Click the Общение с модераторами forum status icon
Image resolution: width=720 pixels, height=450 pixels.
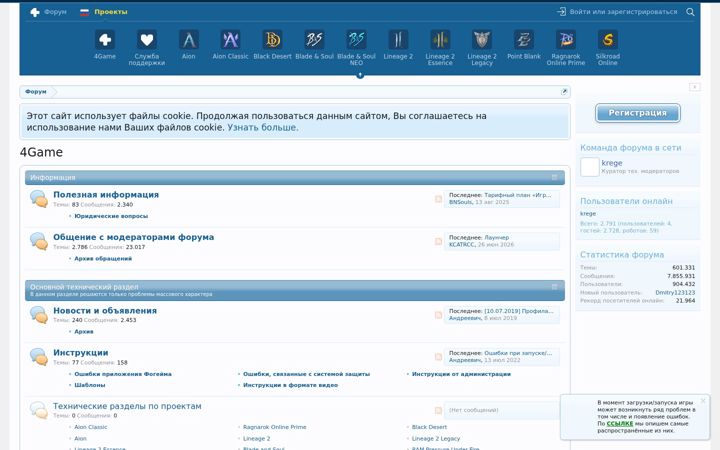pos(39,241)
